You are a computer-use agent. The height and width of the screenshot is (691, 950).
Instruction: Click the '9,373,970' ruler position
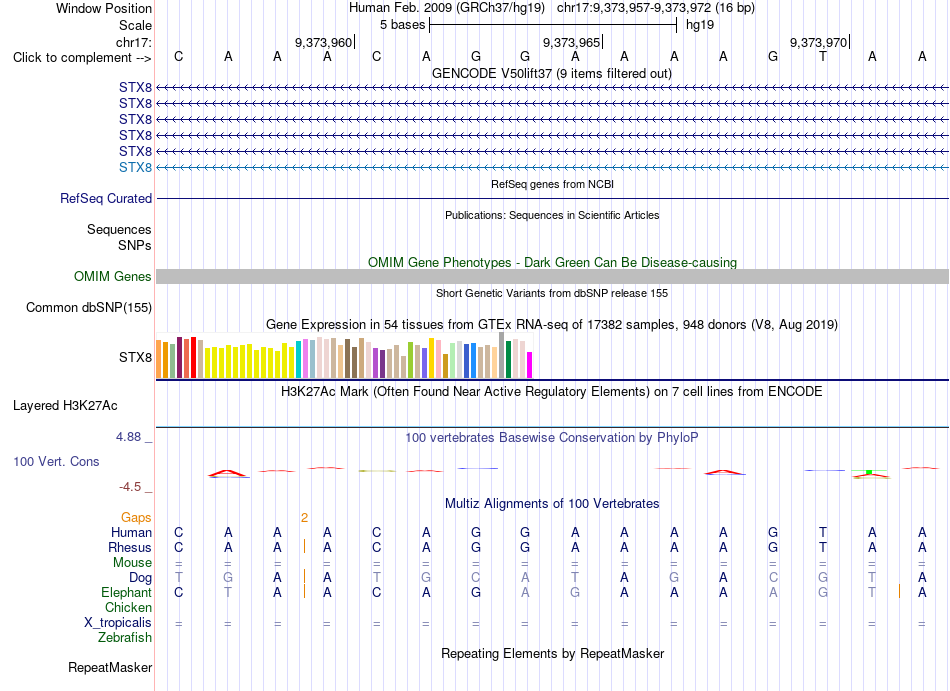[x=819, y=42]
